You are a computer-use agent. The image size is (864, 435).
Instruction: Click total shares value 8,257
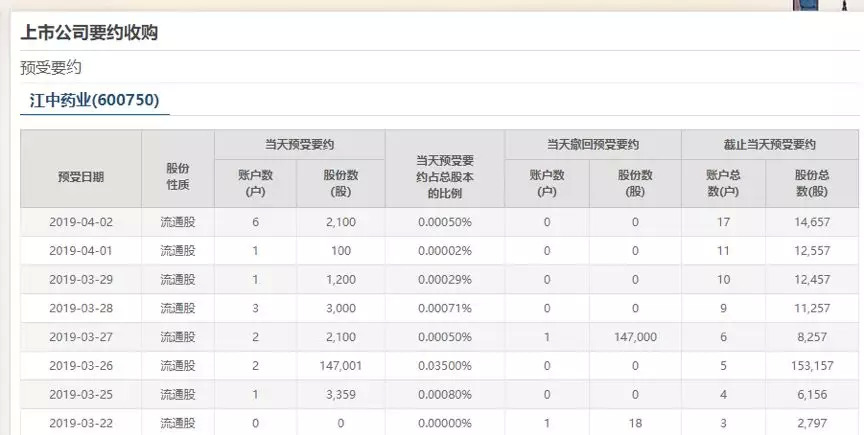pyautogui.click(x=812, y=337)
